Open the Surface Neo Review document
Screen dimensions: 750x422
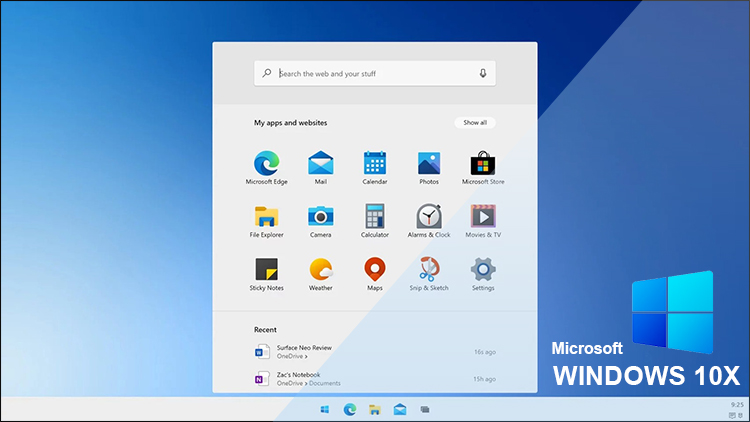coord(375,352)
